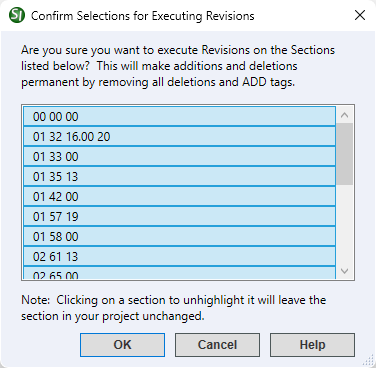Toggle selection of section 01 32 16.00 20
This screenshot has width=376, height=368.
[179, 136]
